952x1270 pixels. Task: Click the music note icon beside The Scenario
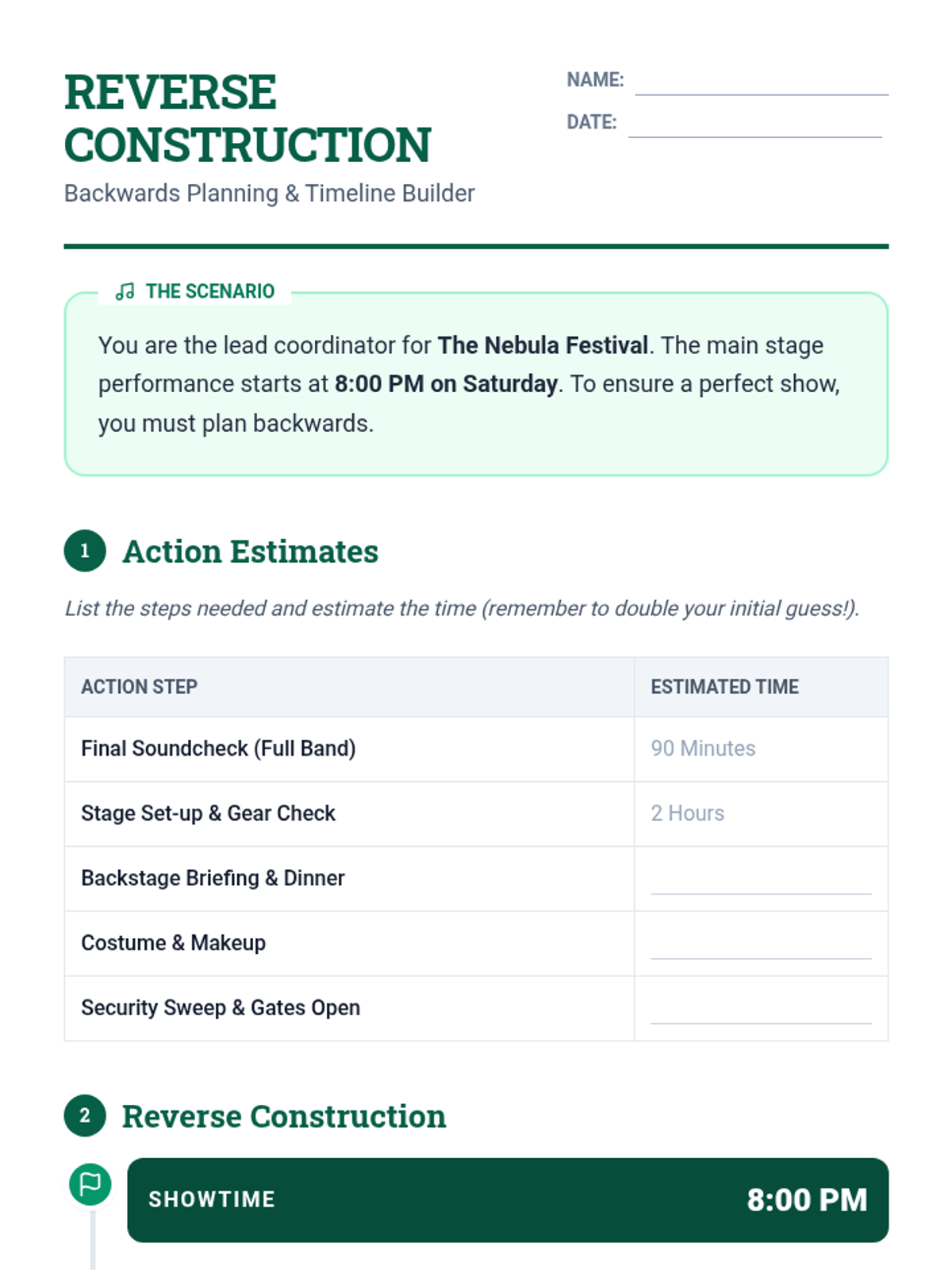tap(125, 291)
